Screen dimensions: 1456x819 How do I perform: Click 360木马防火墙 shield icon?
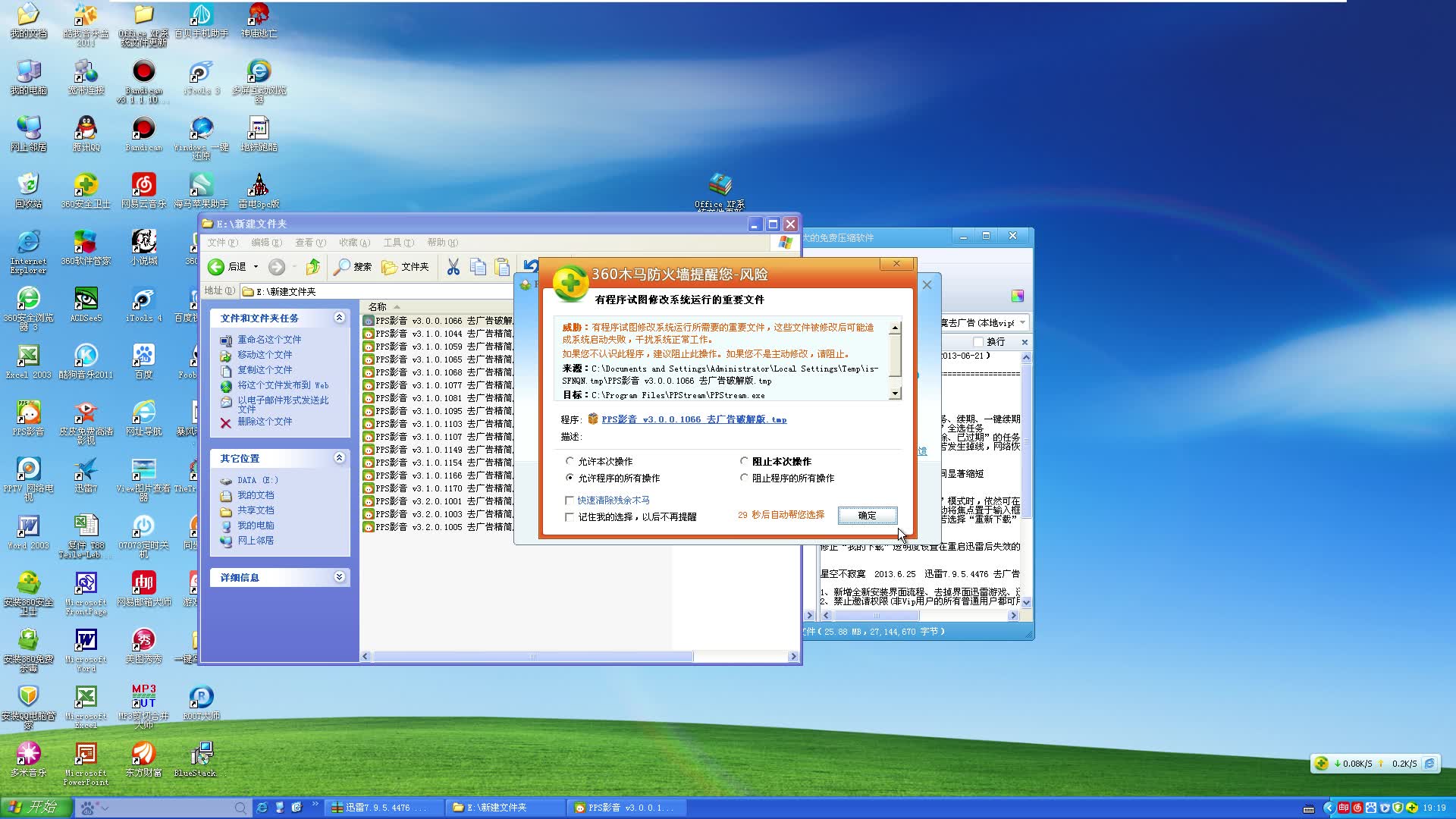[566, 278]
